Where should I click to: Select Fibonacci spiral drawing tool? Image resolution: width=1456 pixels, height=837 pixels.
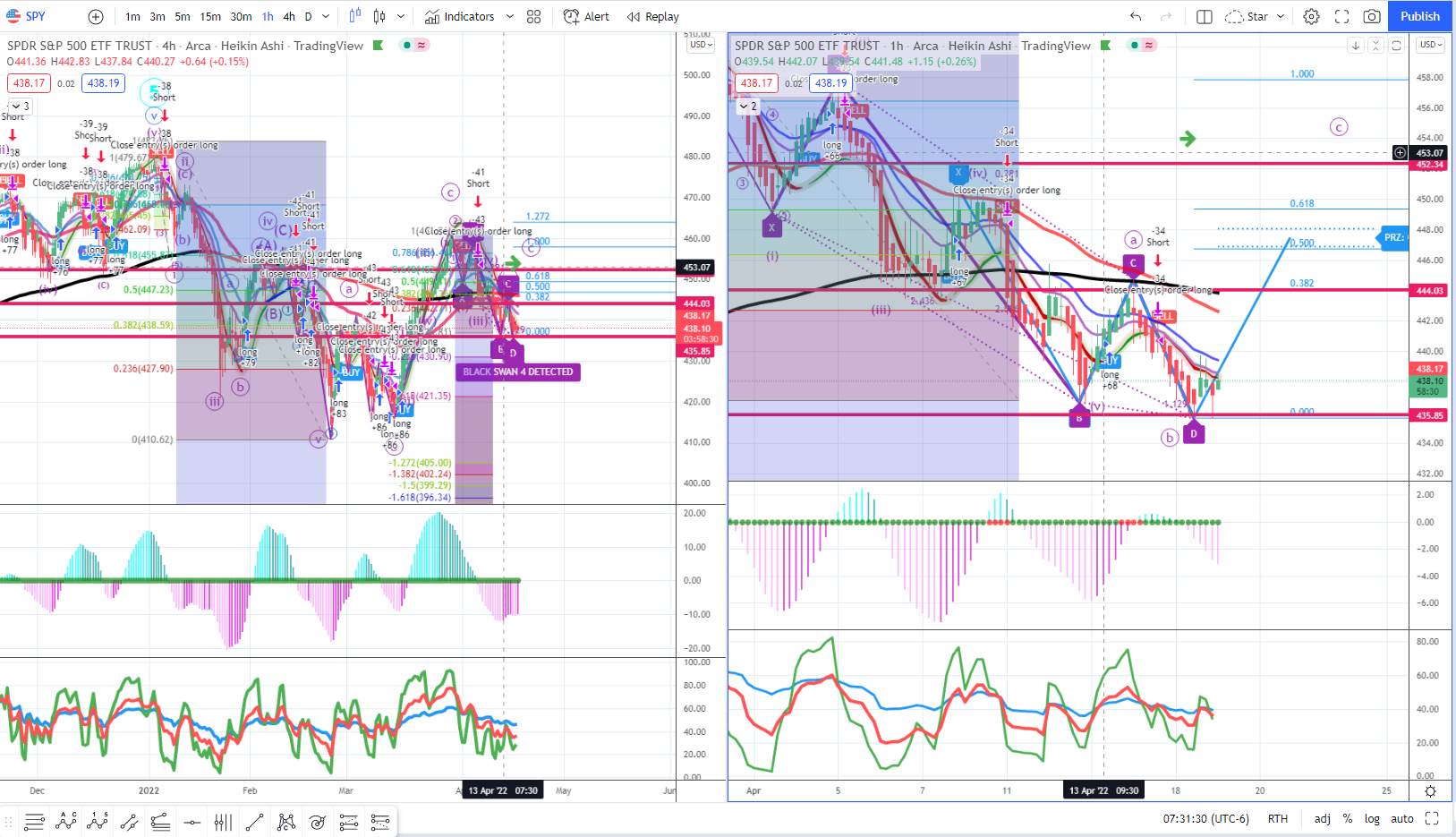[318, 821]
